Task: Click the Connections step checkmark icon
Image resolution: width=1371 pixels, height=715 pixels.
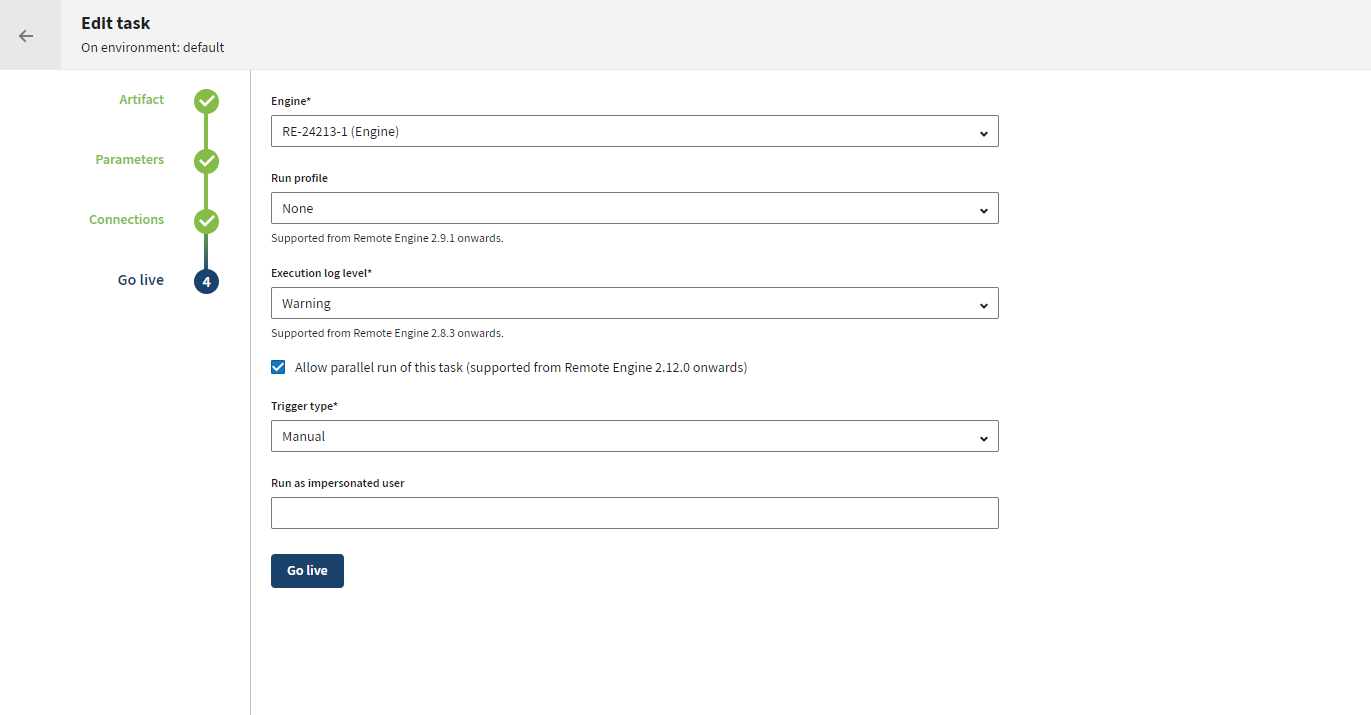Action: coord(206,221)
